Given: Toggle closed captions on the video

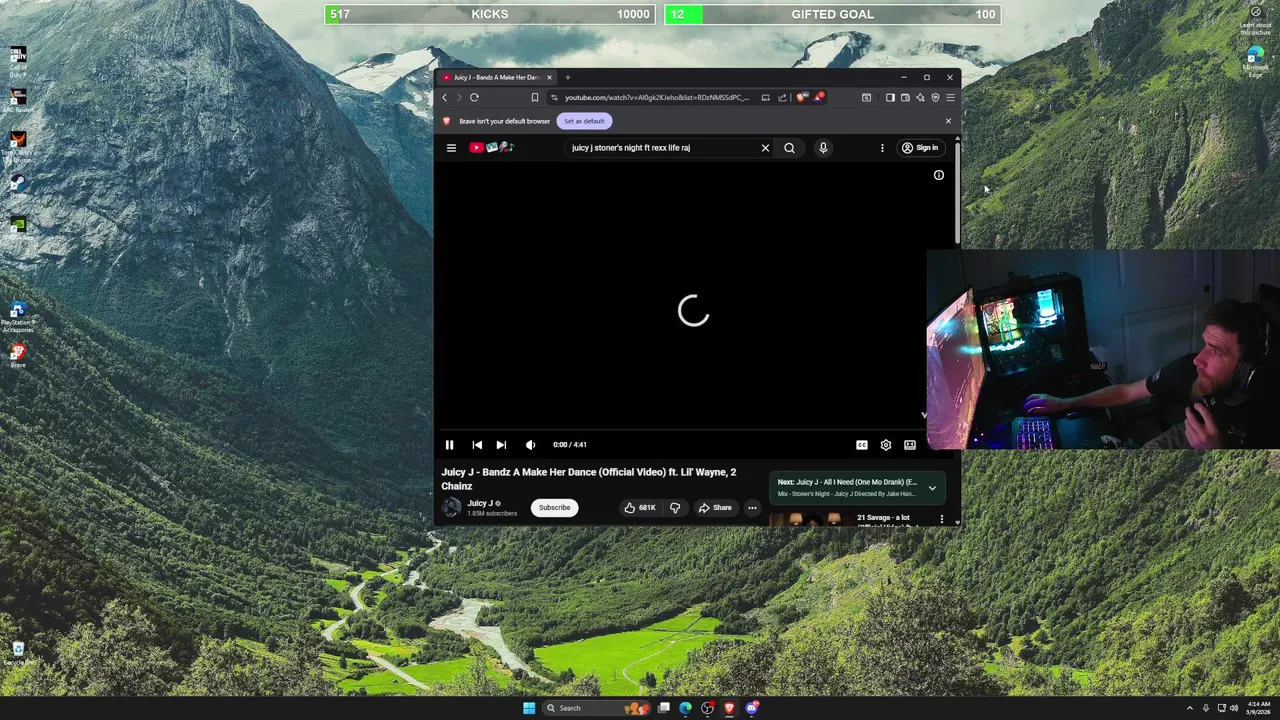Looking at the screenshot, I should click(x=861, y=445).
